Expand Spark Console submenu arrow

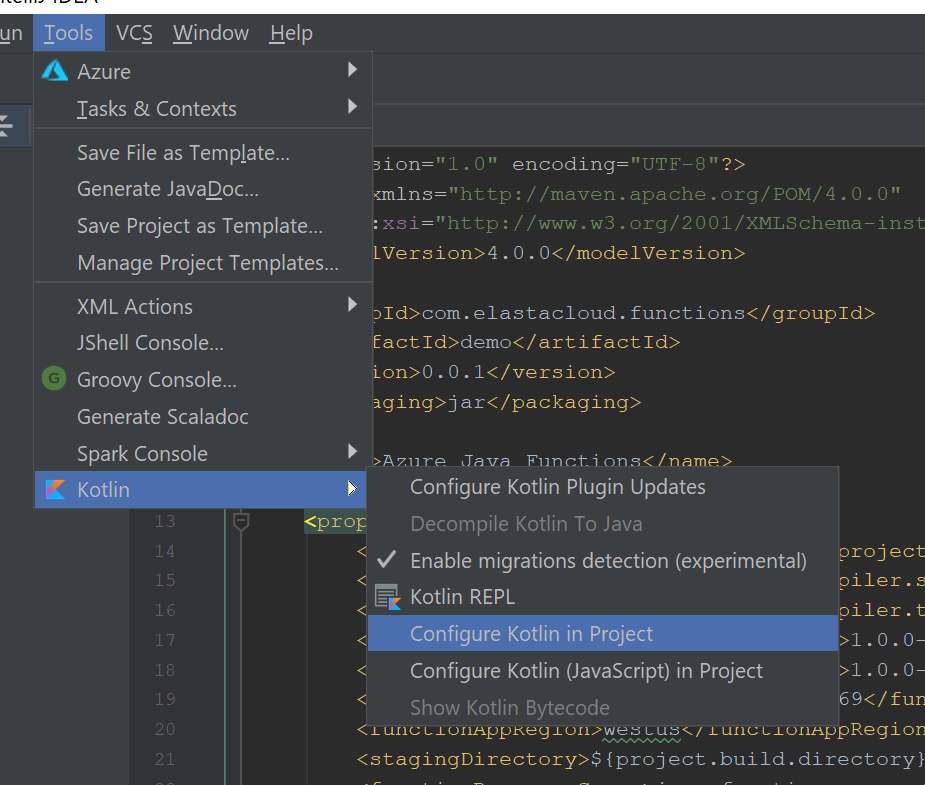(x=352, y=452)
